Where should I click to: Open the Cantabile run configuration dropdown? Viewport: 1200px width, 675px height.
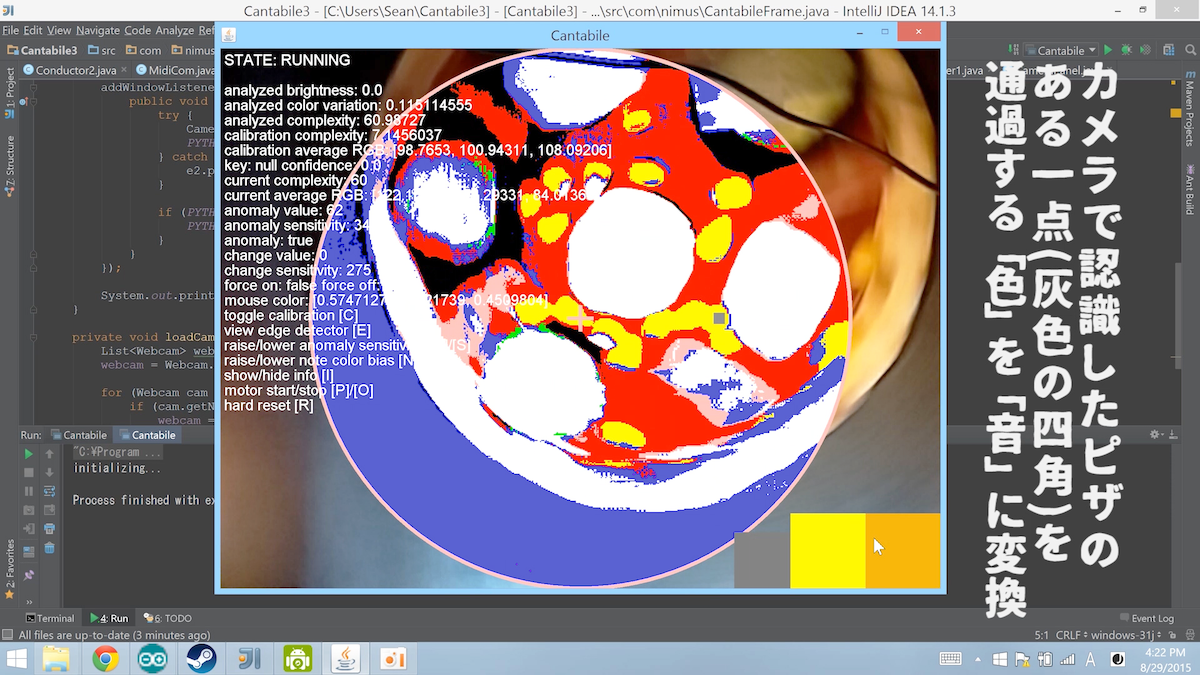tap(1060, 50)
